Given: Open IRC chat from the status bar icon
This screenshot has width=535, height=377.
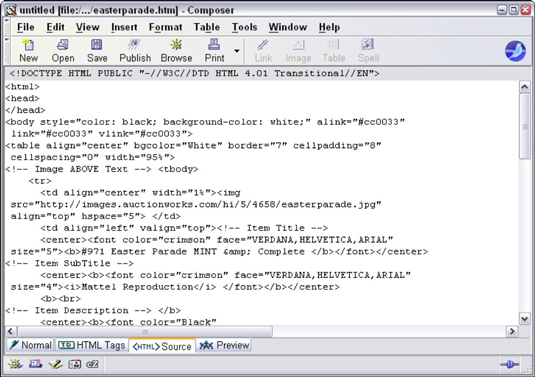Looking at the screenshot, I should pyautogui.click(x=92, y=364).
